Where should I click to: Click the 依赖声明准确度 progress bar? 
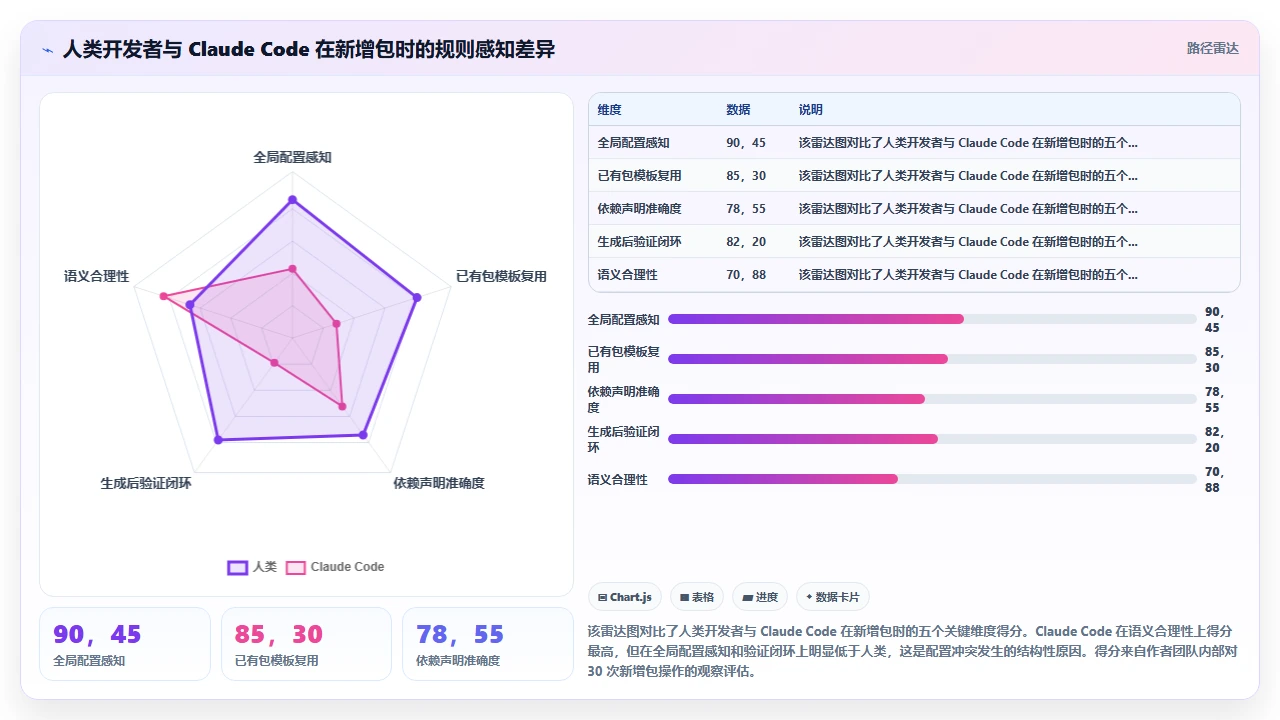[x=932, y=399]
